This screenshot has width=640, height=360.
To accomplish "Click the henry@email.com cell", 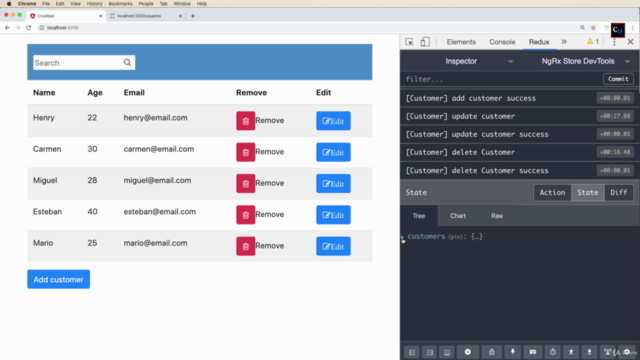I will point(156,118).
